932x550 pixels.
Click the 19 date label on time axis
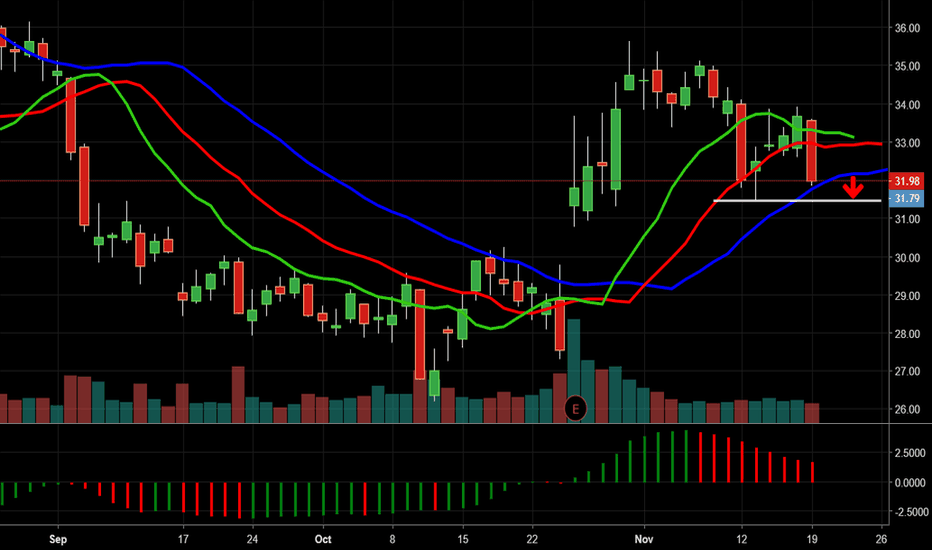point(812,539)
